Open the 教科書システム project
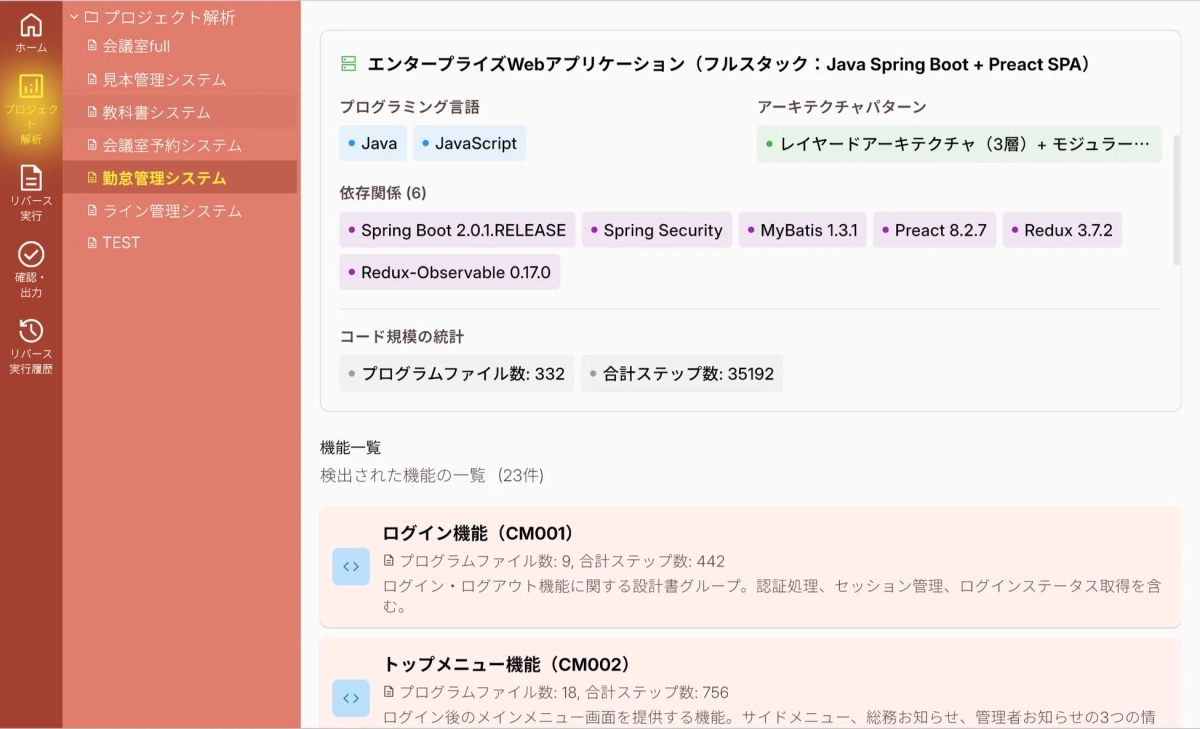Screen dimensions: 1200x729 coord(151,112)
